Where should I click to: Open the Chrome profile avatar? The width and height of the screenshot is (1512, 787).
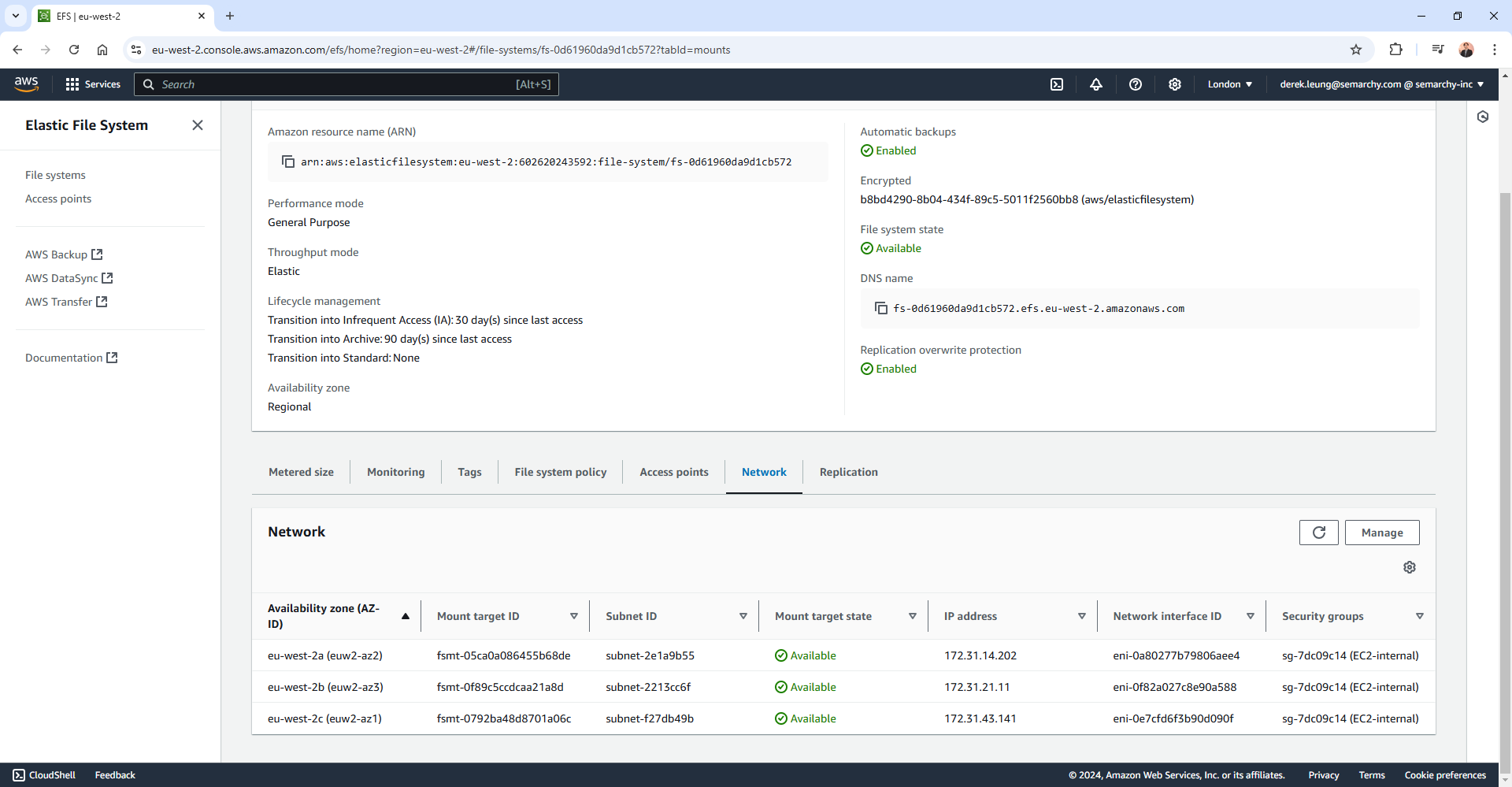(1466, 50)
